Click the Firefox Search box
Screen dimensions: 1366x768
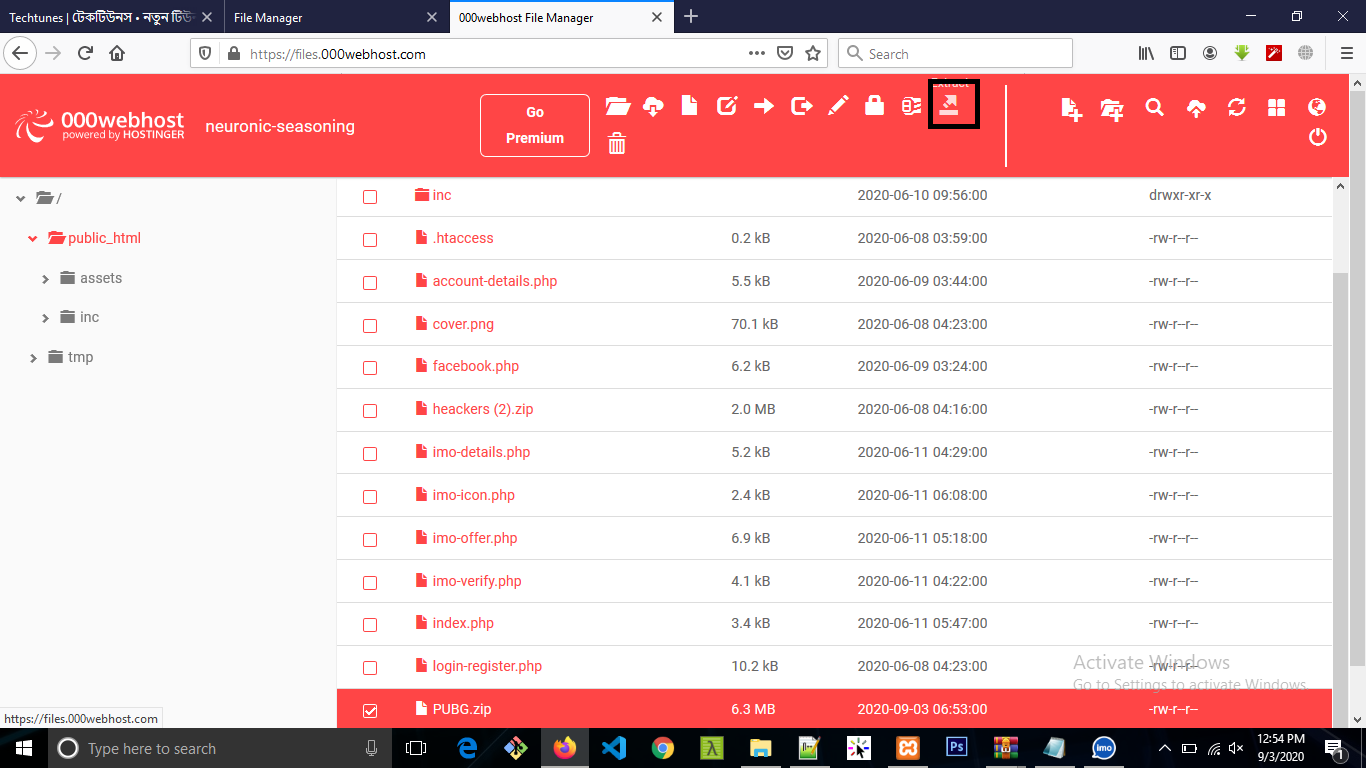(x=955, y=53)
